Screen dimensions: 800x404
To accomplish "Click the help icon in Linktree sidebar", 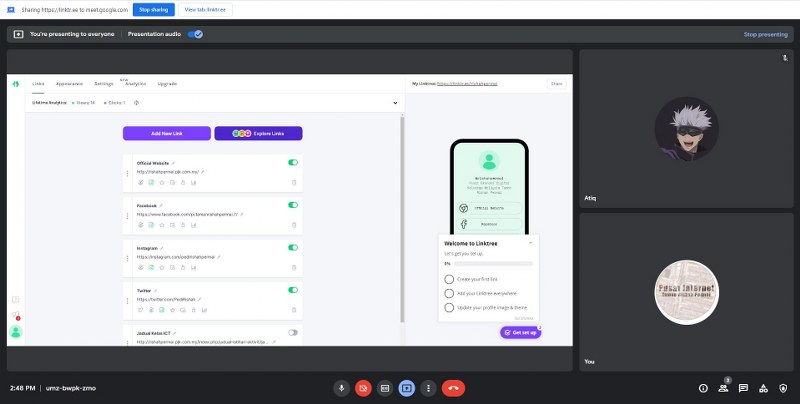I will 16,299.
